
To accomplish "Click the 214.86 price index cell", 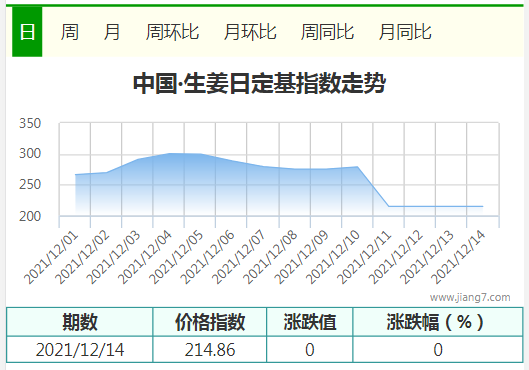I will click(210, 350).
